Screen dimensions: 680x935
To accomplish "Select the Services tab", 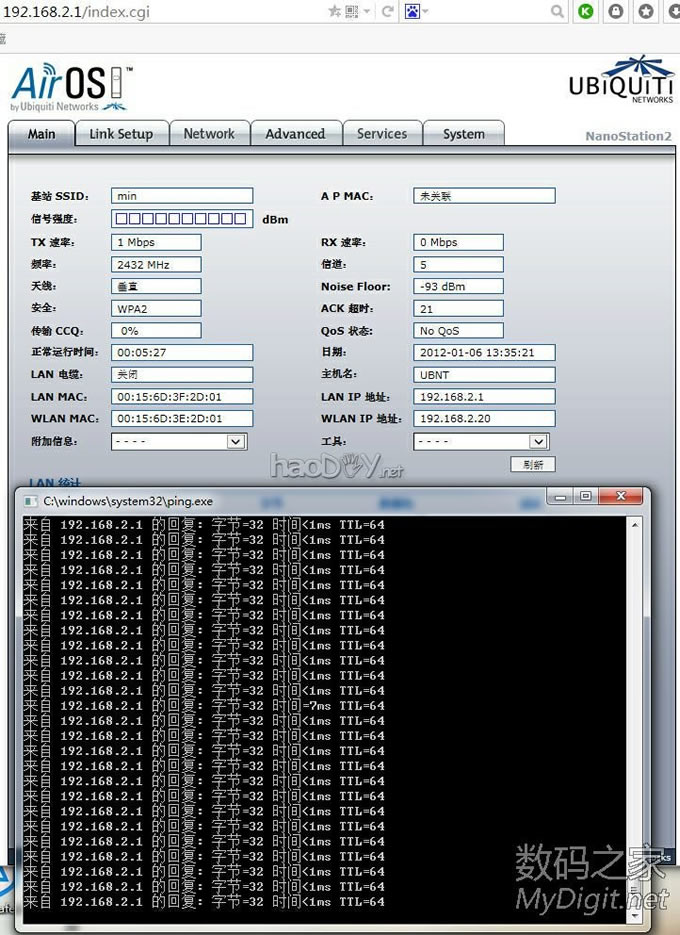I will (x=382, y=134).
